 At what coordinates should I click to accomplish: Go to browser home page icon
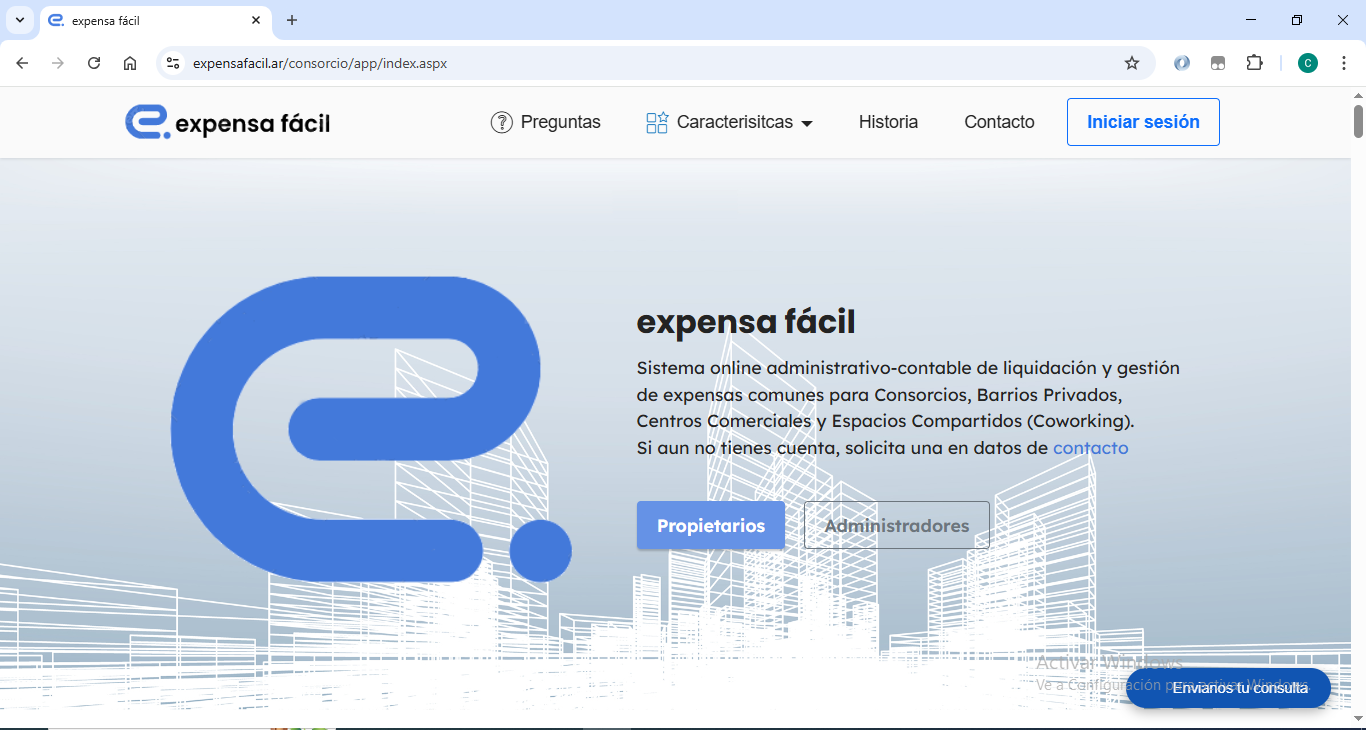tap(130, 63)
